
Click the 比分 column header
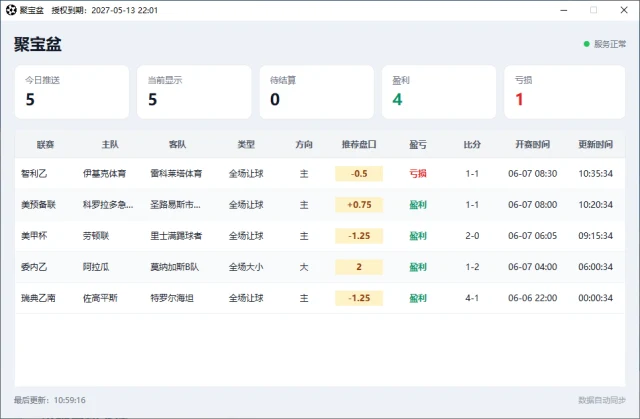point(472,144)
